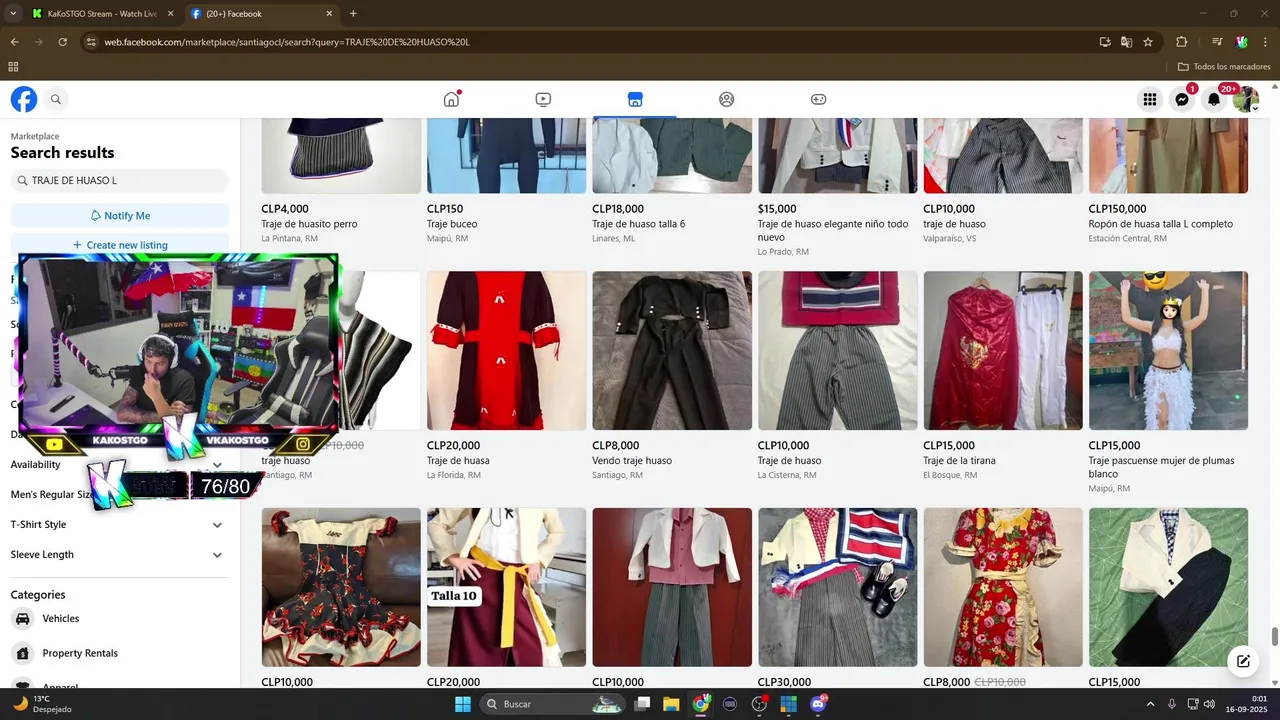Open the Vehicles category
The width and height of the screenshot is (1280, 720).
(x=120, y=618)
